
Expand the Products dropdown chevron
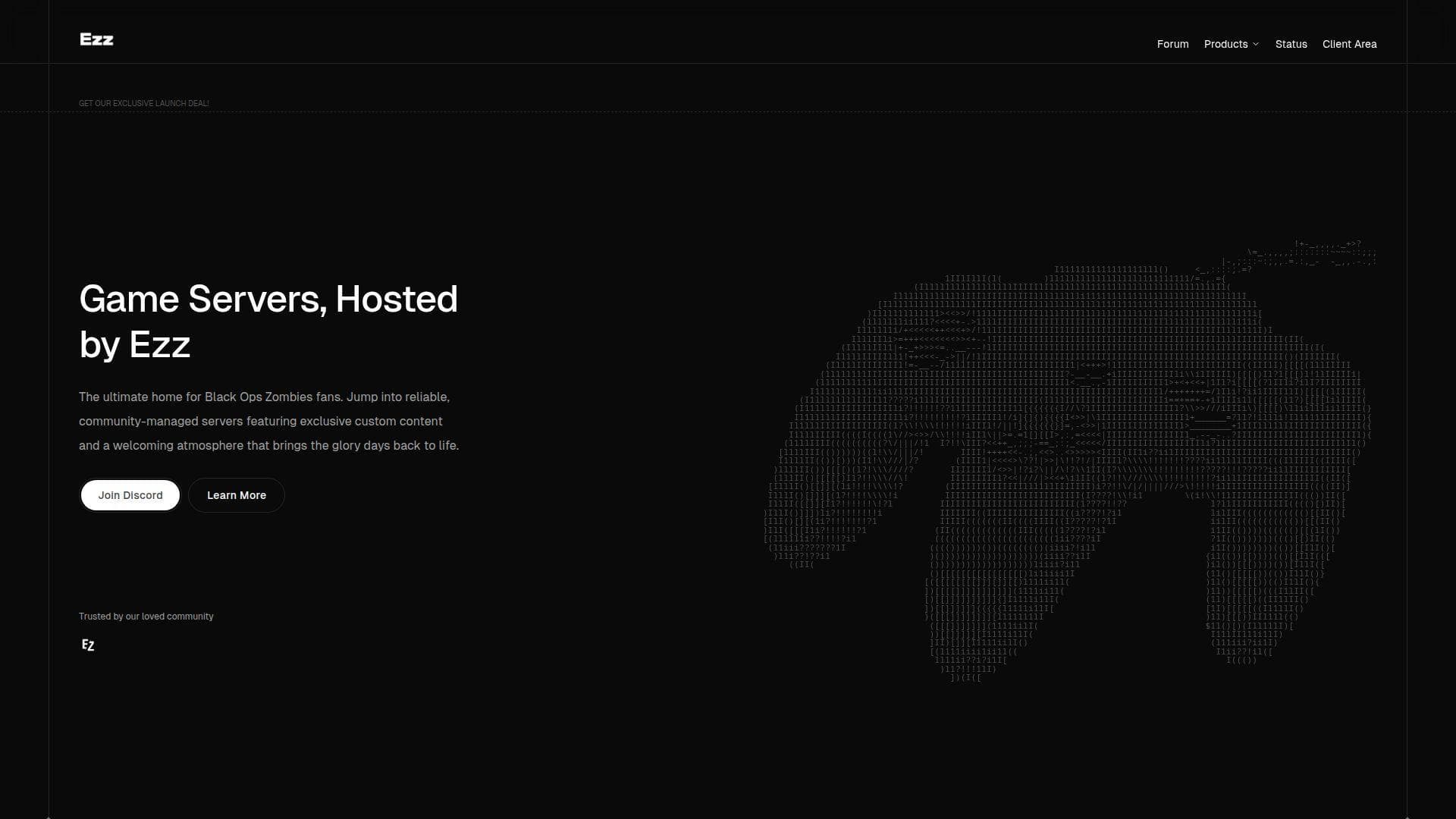pos(1256,44)
